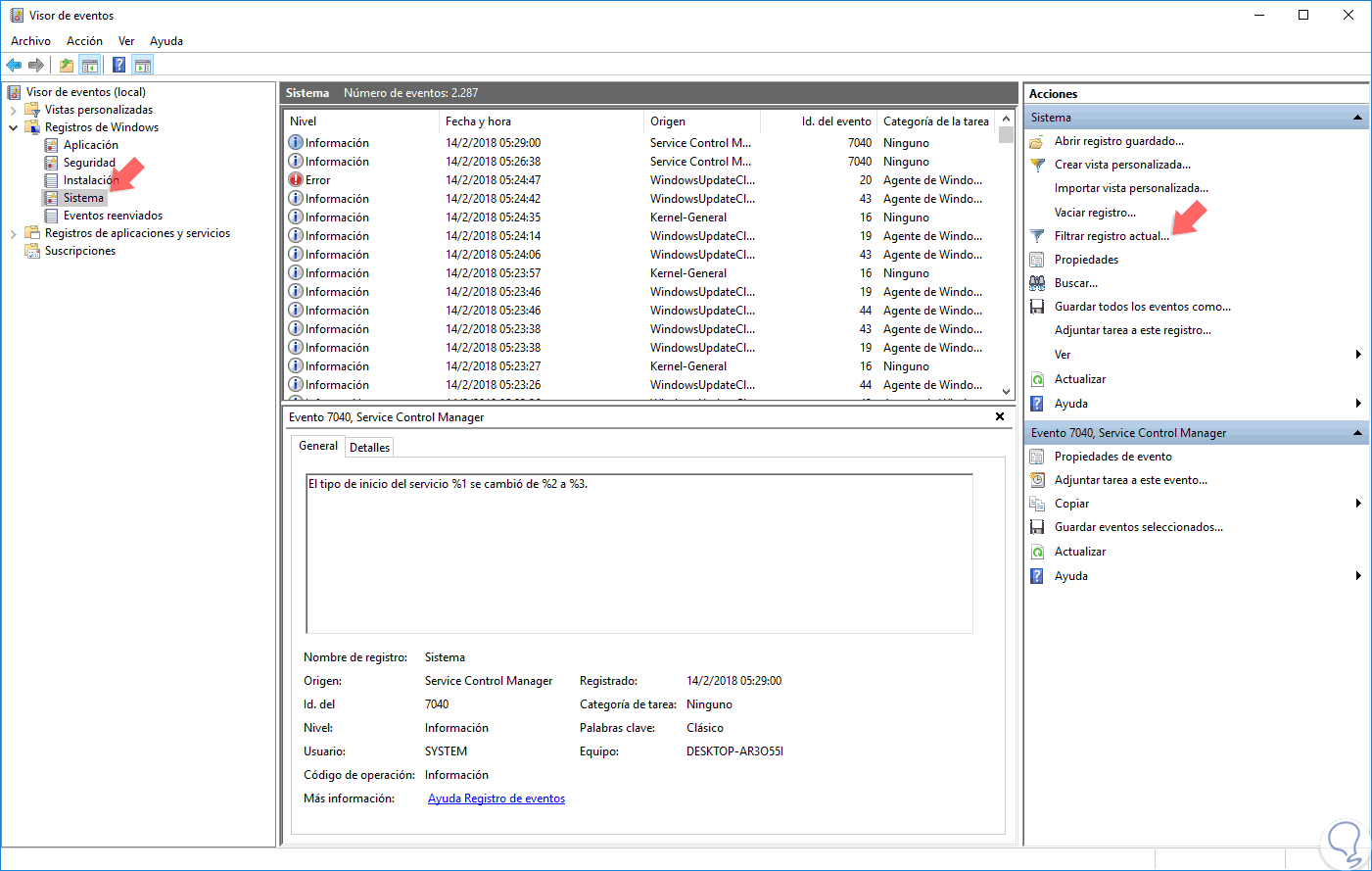Collapse the Sistema actions section

click(1357, 118)
